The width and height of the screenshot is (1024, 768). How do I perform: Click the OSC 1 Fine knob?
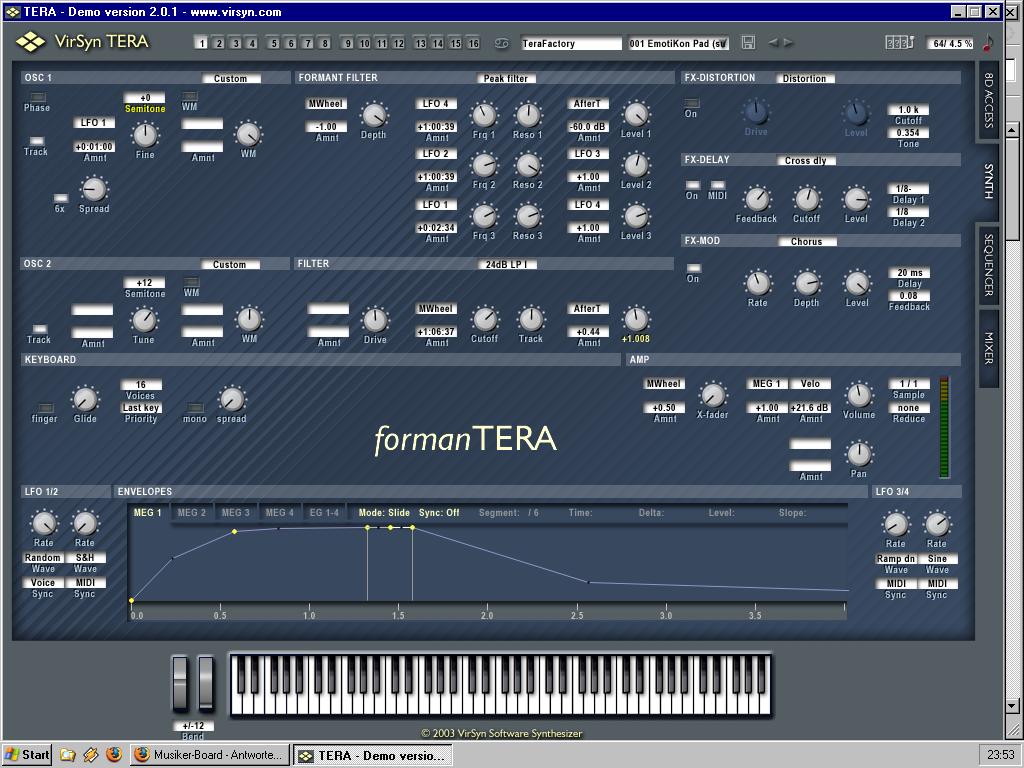145,135
